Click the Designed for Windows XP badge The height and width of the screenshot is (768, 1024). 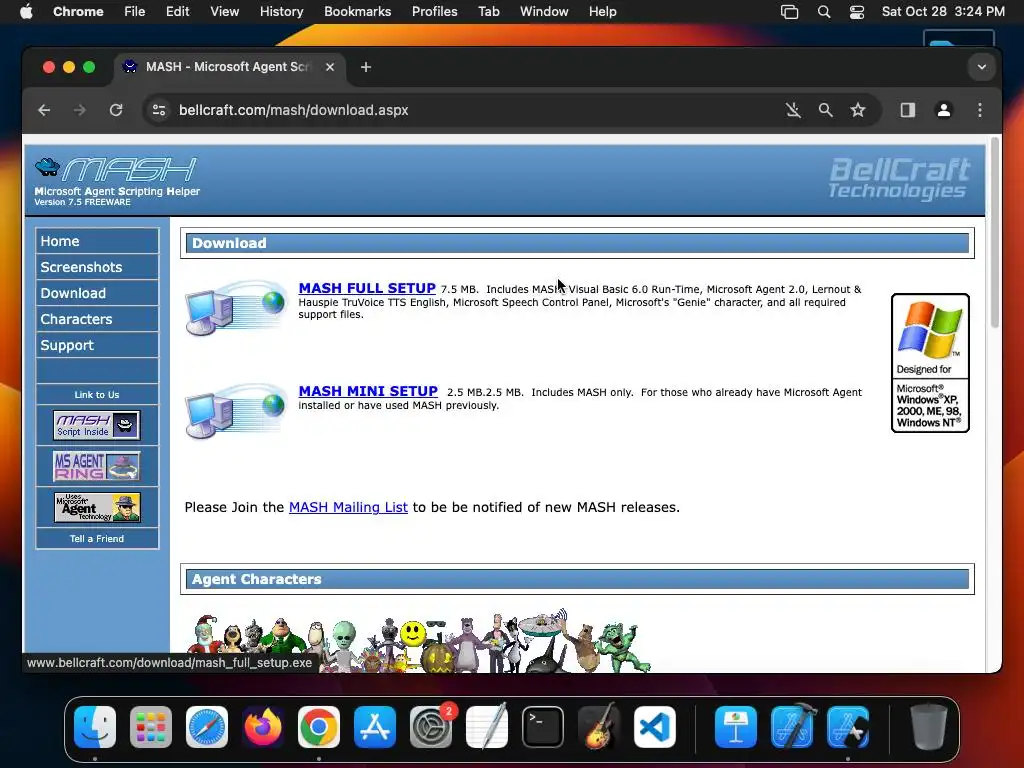tap(930, 363)
